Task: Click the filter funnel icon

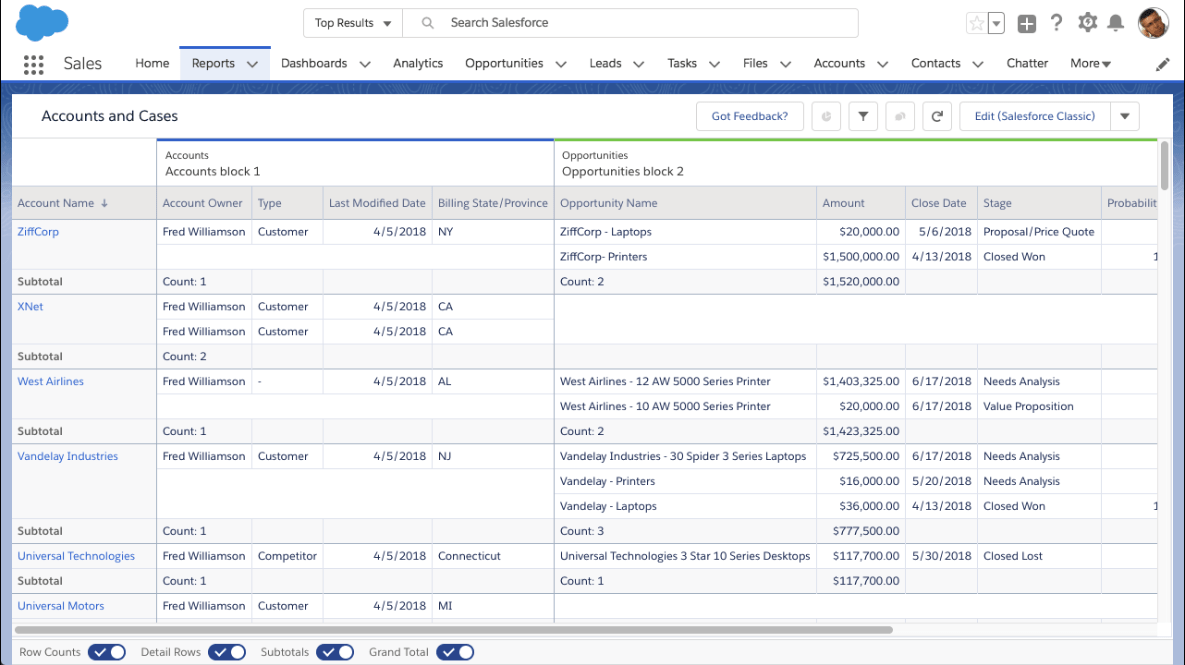Action: coord(862,117)
